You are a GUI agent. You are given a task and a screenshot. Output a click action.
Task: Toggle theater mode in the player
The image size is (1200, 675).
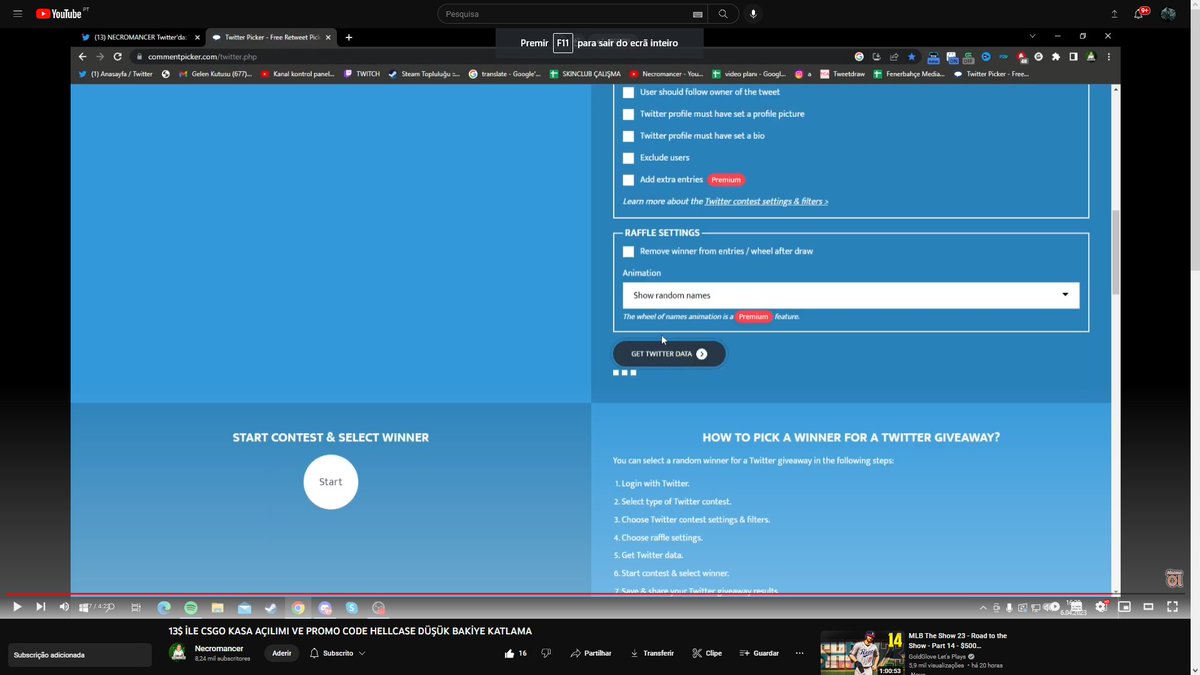point(1149,607)
